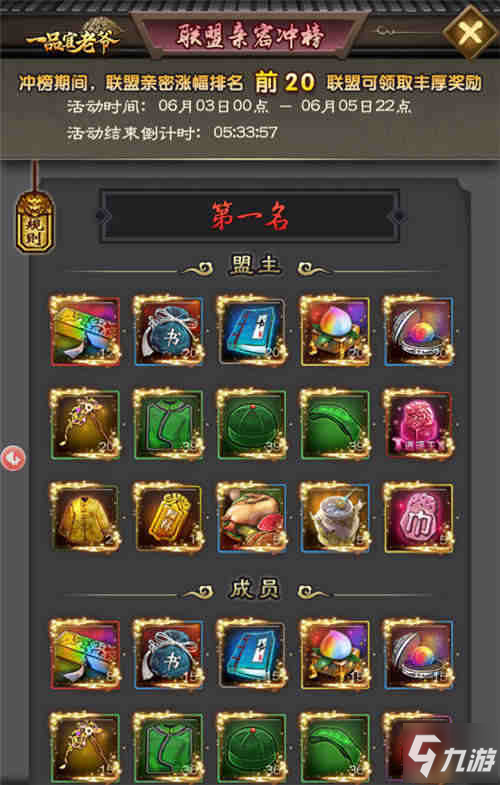Select rainbow peach in 盟主 rewards
This screenshot has width=500, height=785.
pos(335,331)
